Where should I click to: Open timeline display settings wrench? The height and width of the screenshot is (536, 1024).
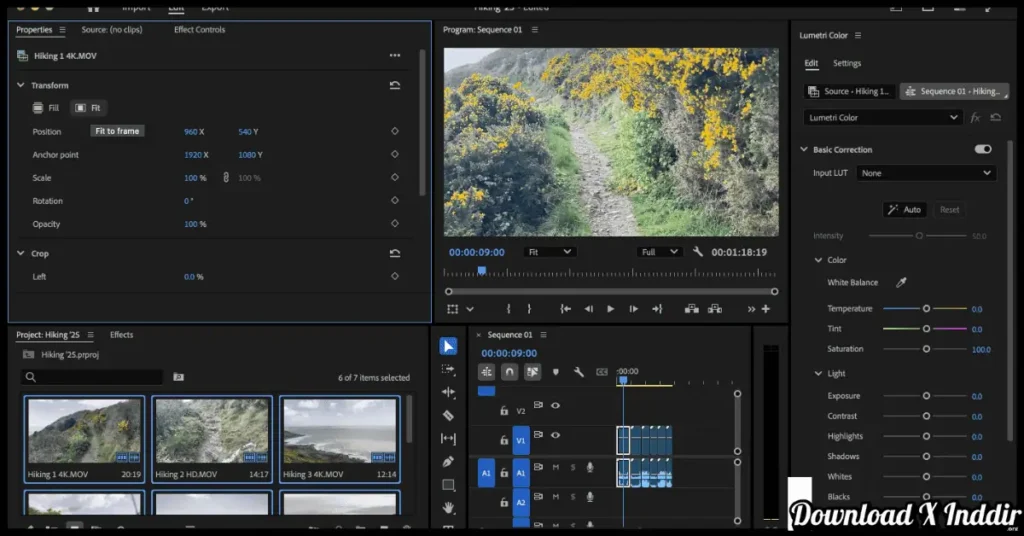[x=579, y=371]
